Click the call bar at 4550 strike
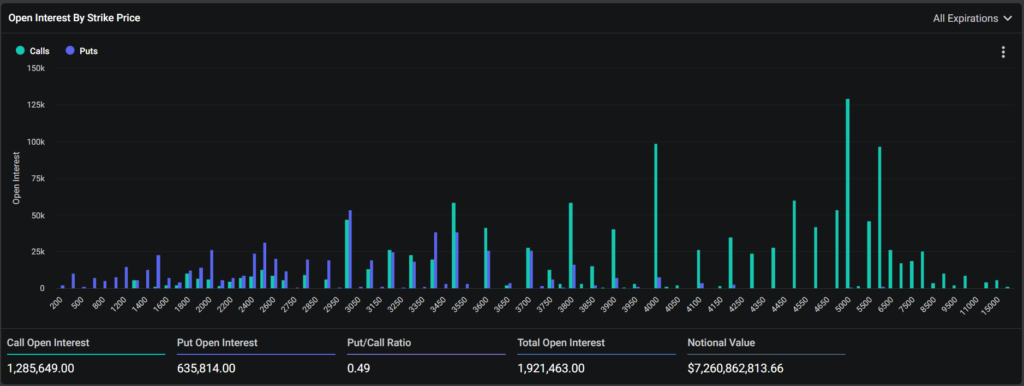Viewport: 1024px width, 386px height. point(794,244)
